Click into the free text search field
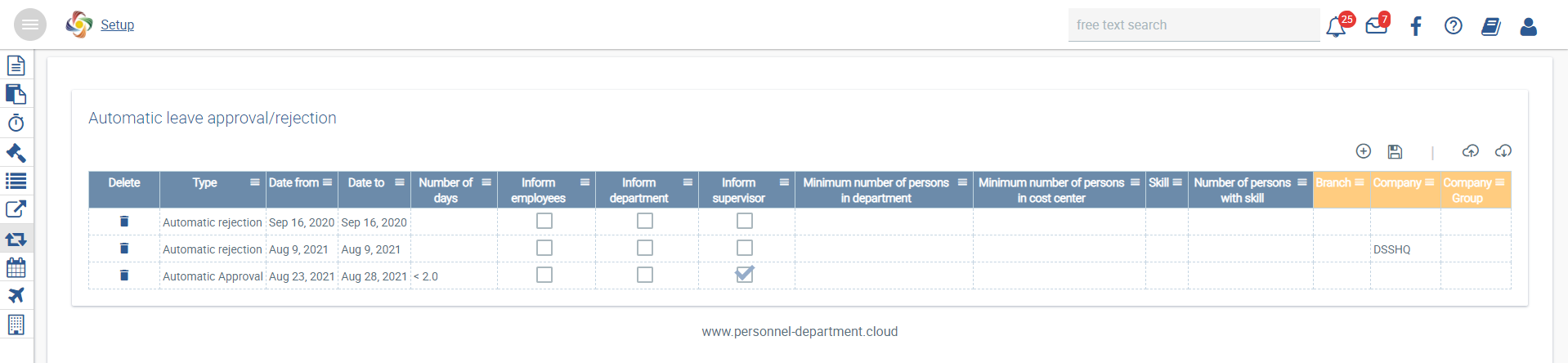Viewport: 1568px width, 363px height. pos(1194,25)
